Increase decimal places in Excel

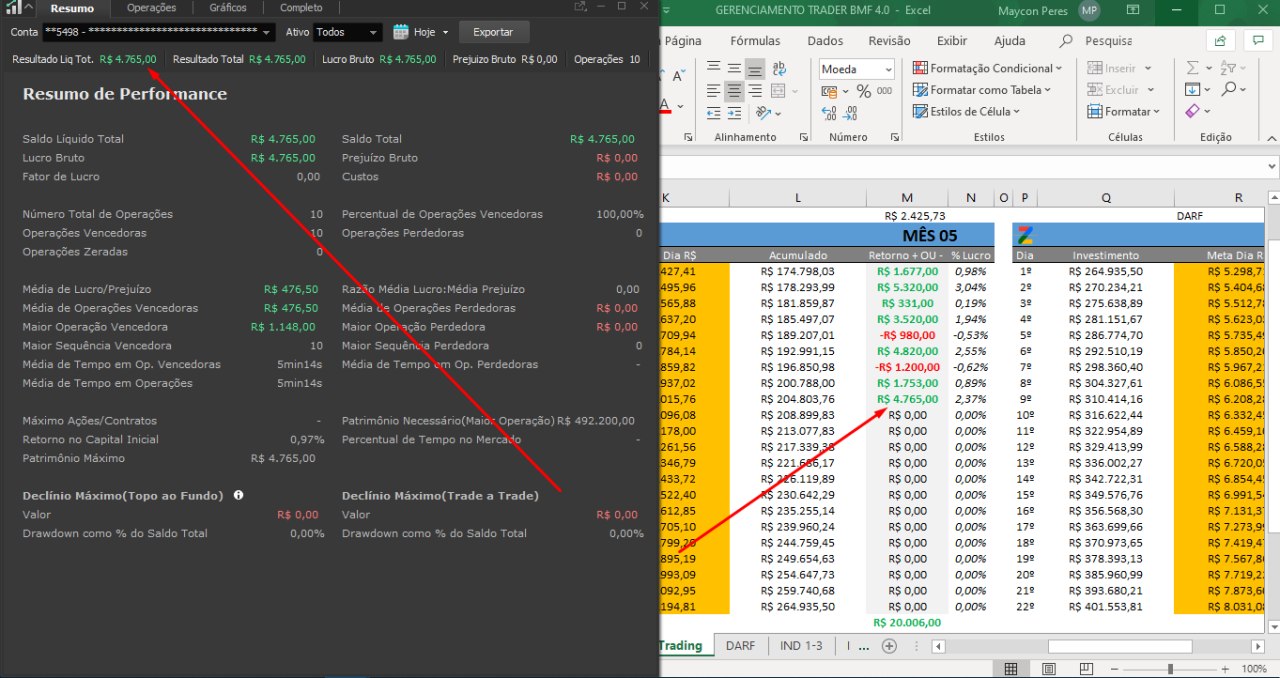pos(829,113)
